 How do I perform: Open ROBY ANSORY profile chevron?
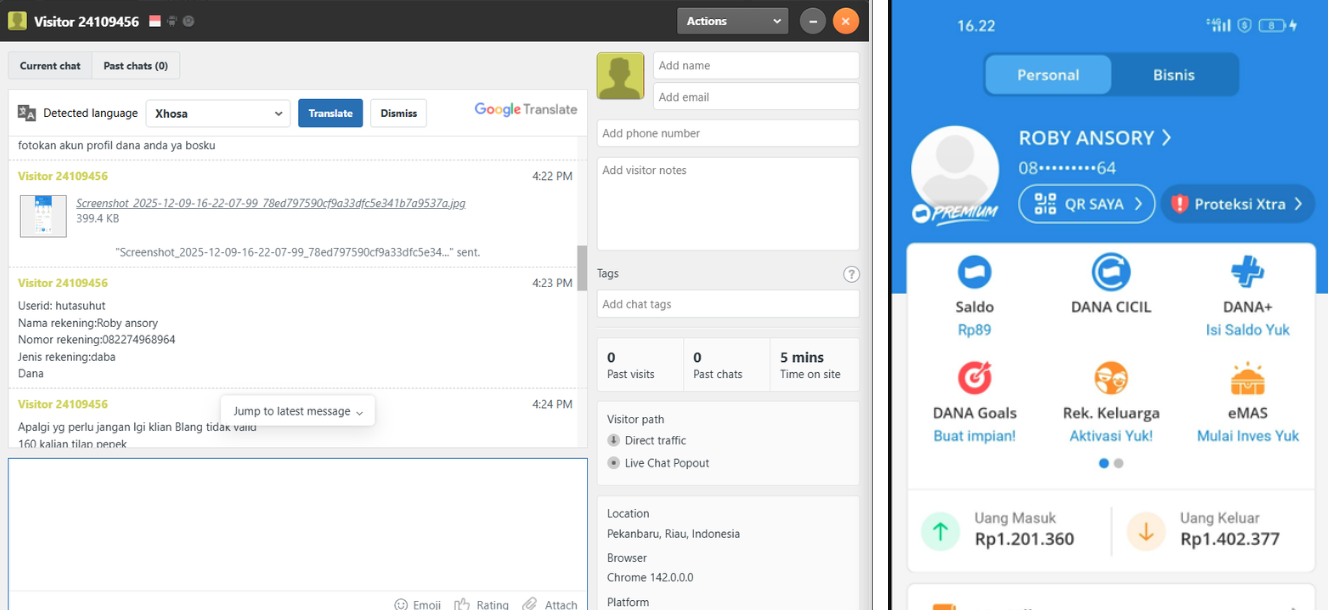tap(1166, 138)
